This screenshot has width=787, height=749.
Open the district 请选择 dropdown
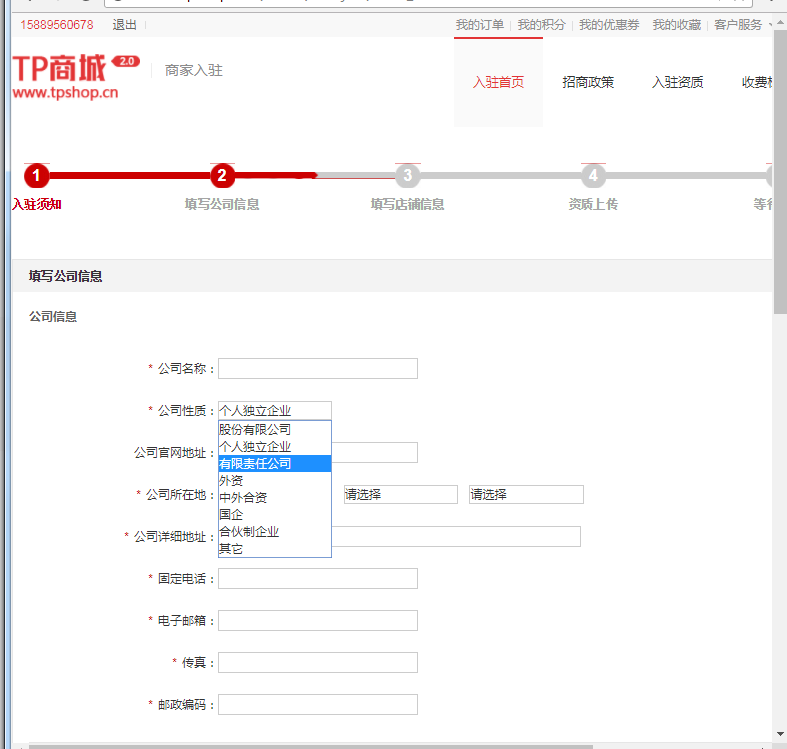point(526,494)
